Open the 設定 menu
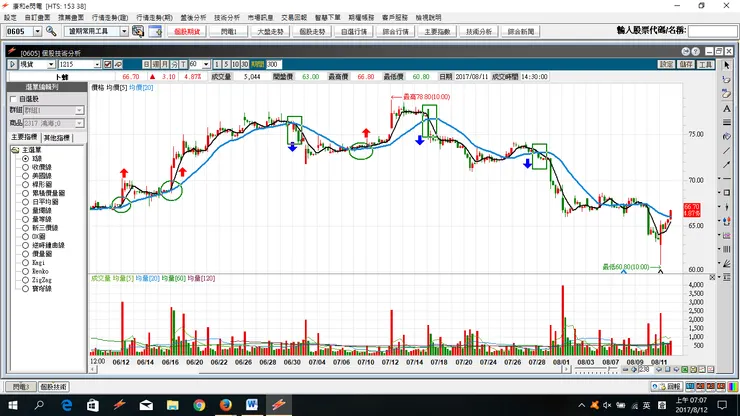Screen dimensions: 740x416 10,17
